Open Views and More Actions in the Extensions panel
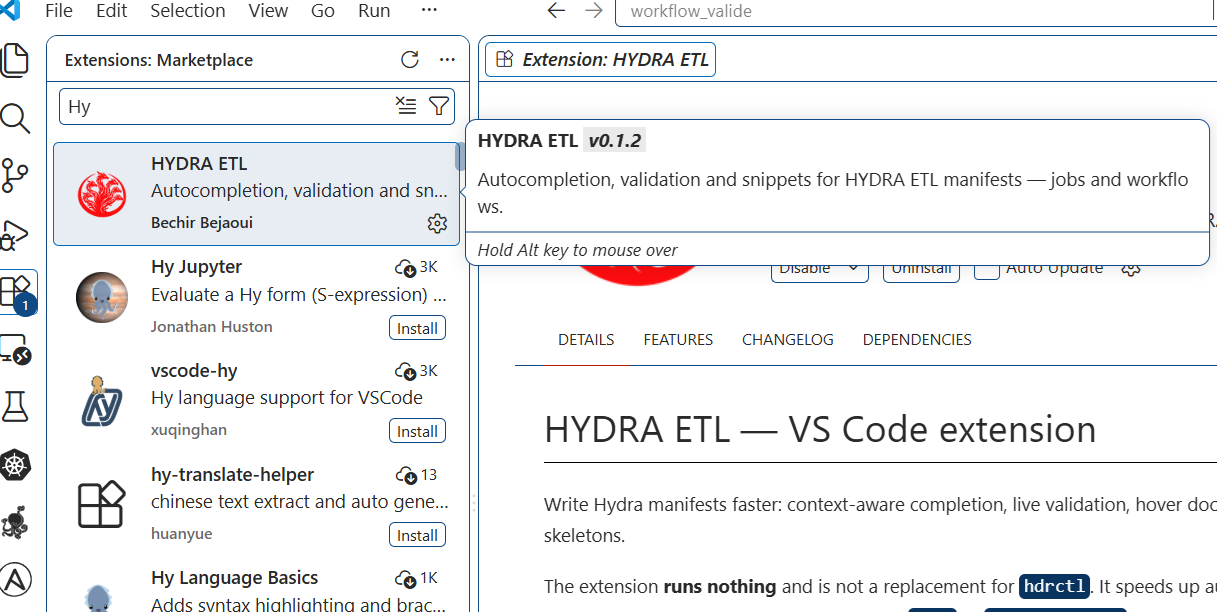This screenshot has height=612, width=1217. point(447,60)
